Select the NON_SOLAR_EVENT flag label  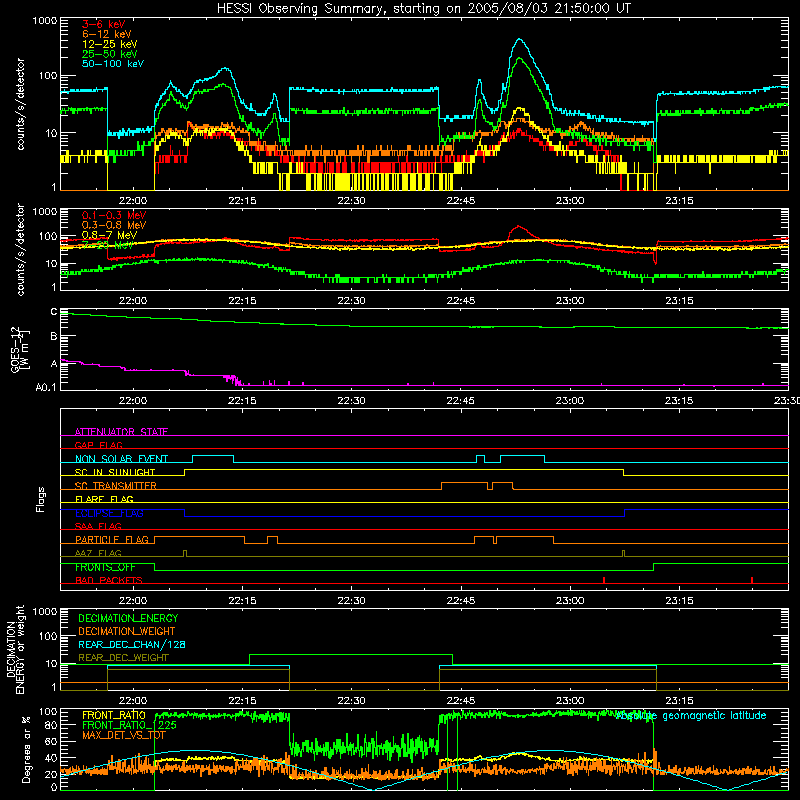(x=121, y=459)
